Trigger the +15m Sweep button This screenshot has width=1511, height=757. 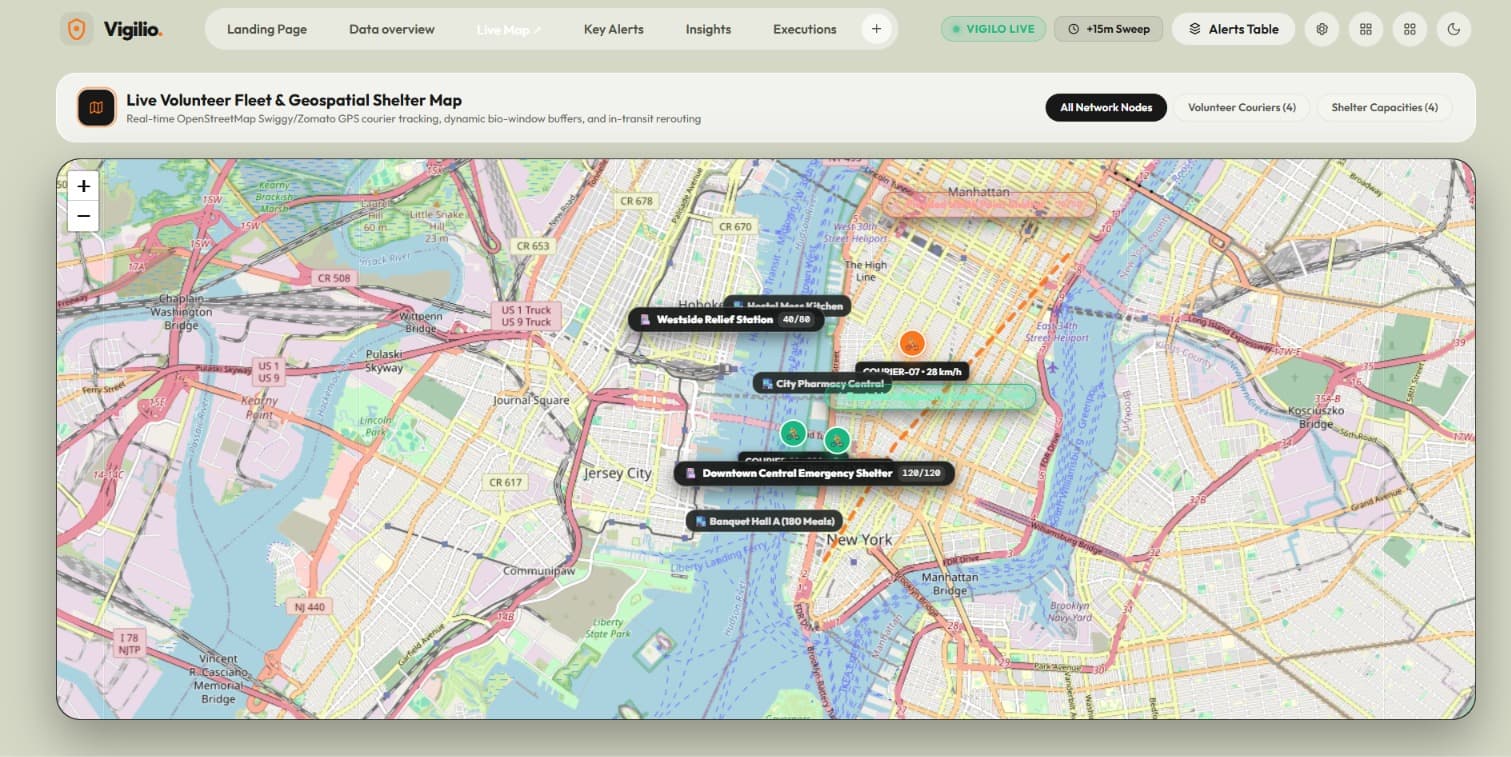[x=1108, y=29]
